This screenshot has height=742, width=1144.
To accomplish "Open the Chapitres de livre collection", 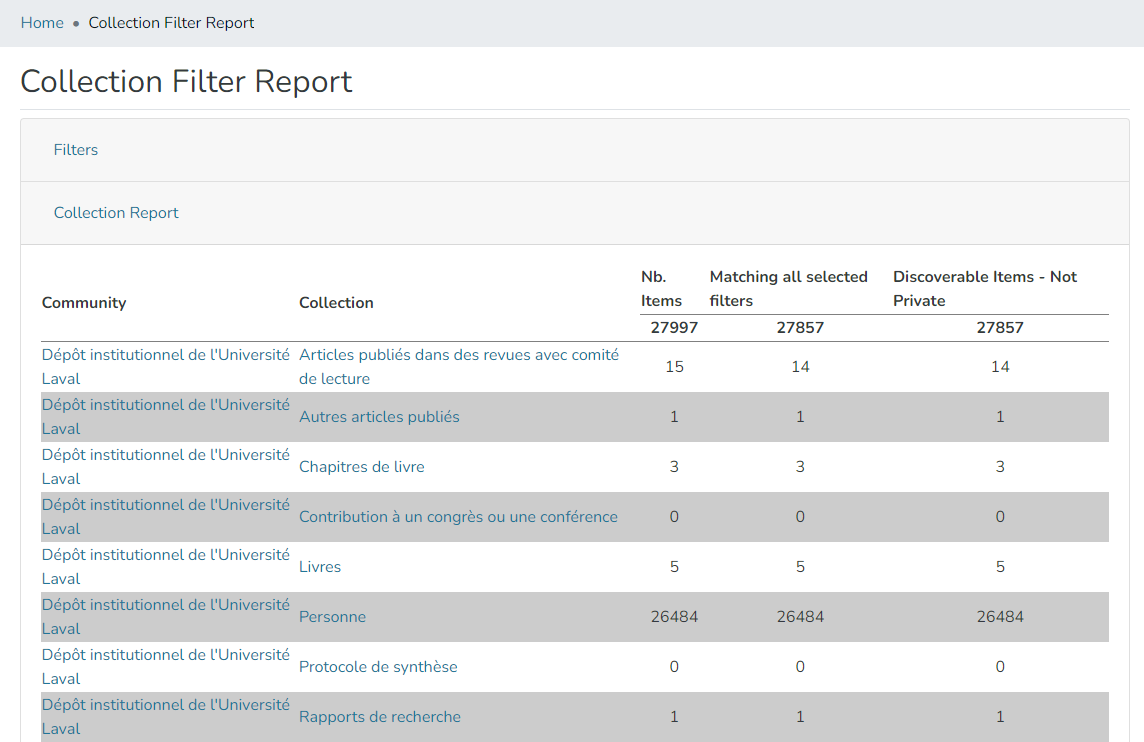I will tap(362, 466).
